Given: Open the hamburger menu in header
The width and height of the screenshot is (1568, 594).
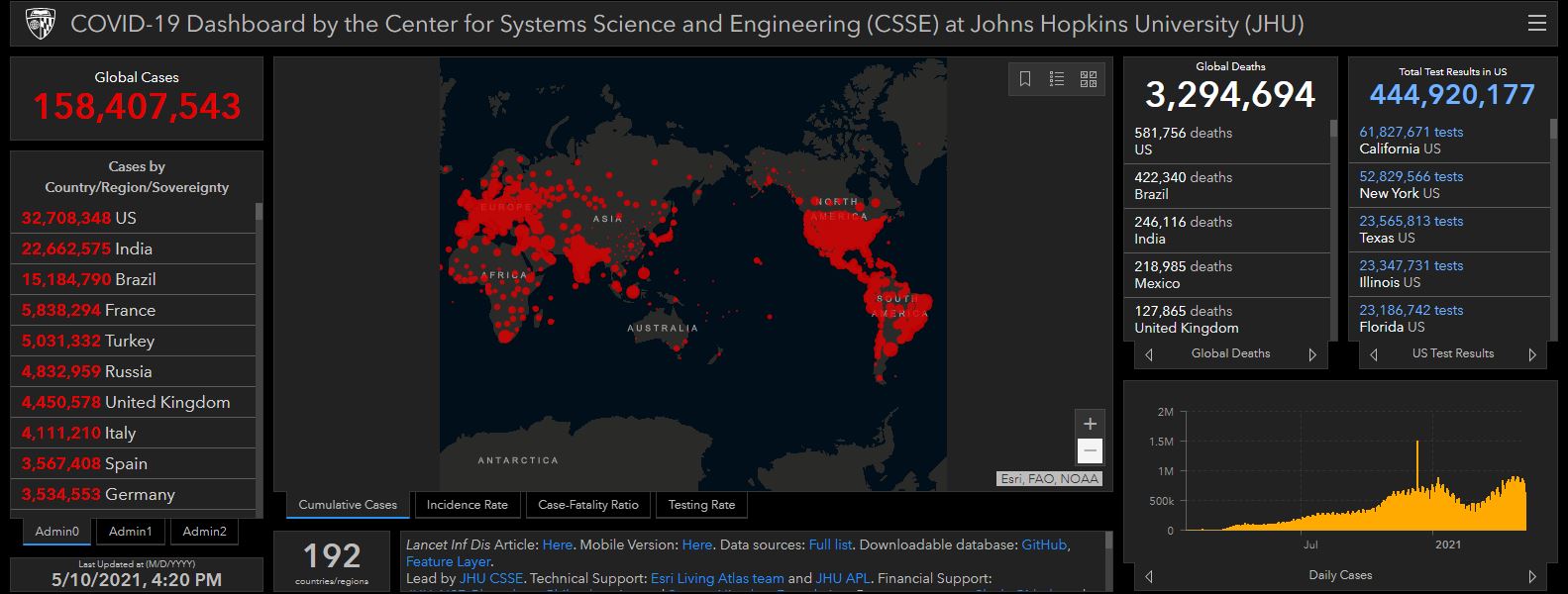Looking at the screenshot, I should [1536, 23].
